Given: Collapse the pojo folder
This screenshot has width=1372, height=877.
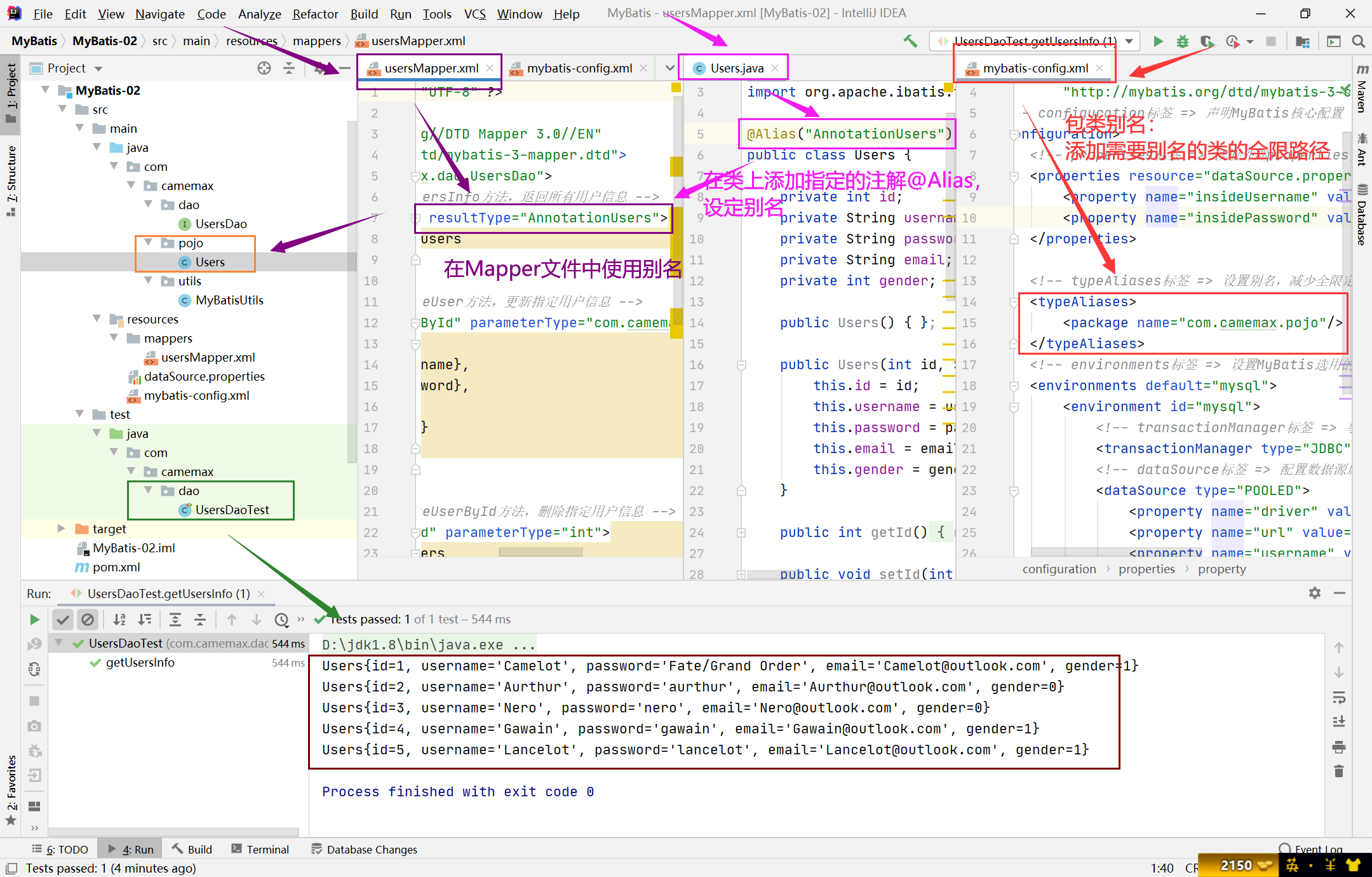Looking at the screenshot, I should [x=148, y=243].
